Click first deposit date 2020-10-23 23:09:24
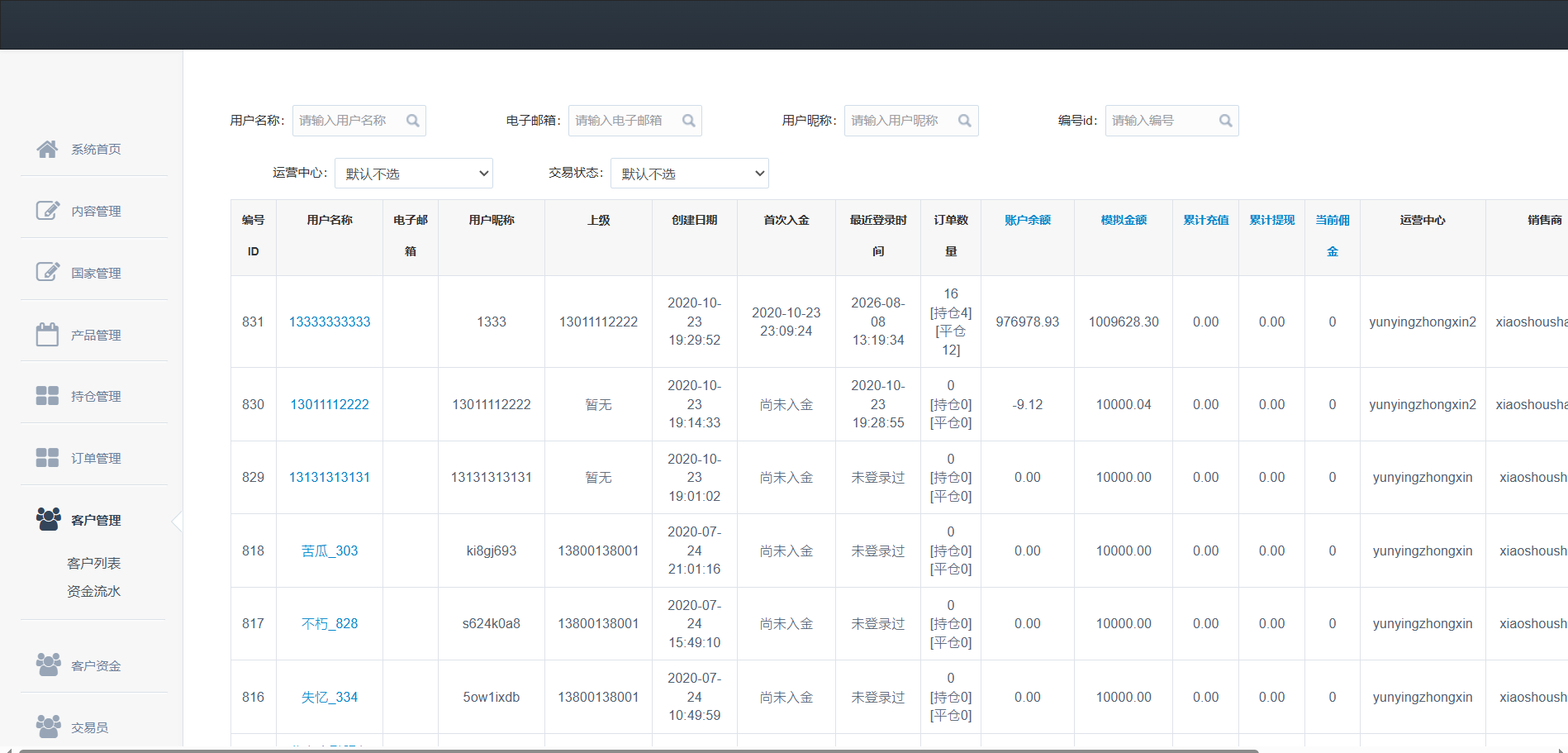The image size is (1568, 753). 786,322
